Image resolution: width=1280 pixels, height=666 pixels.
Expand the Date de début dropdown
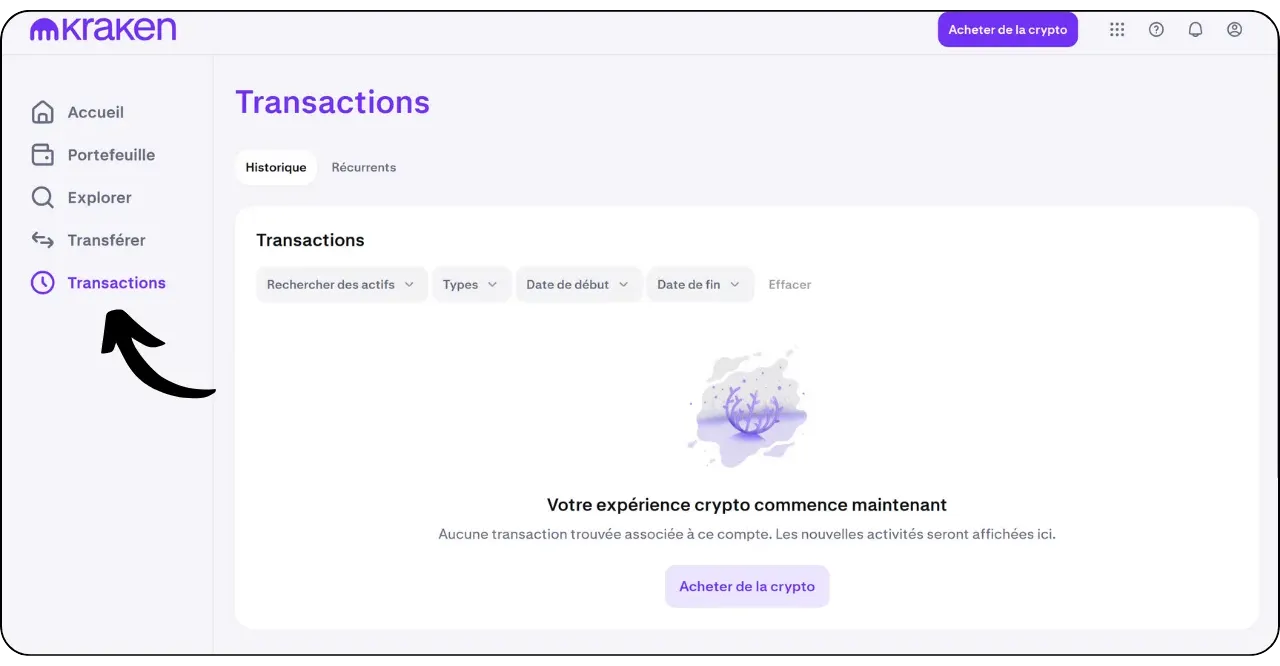click(578, 285)
